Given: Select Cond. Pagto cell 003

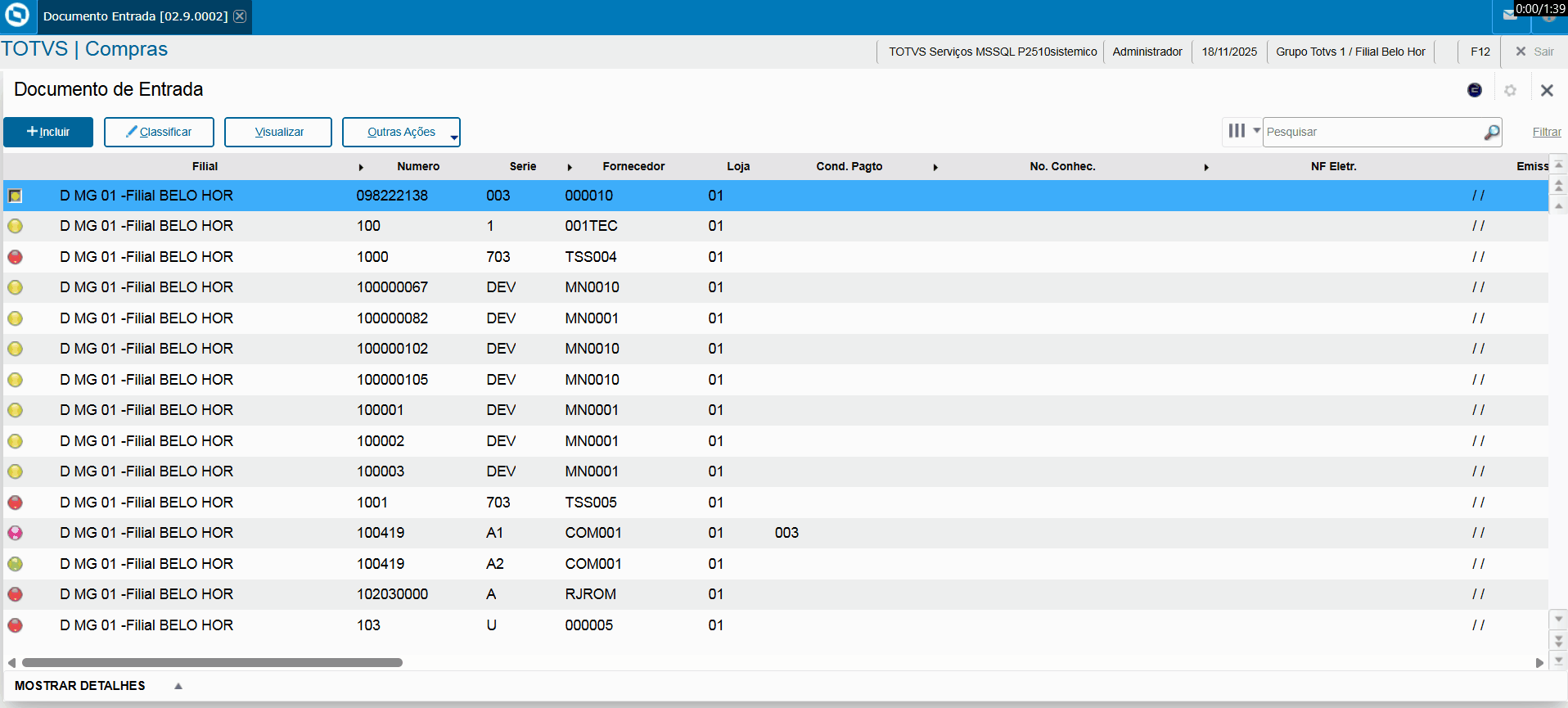Looking at the screenshot, I should point(786,533).
